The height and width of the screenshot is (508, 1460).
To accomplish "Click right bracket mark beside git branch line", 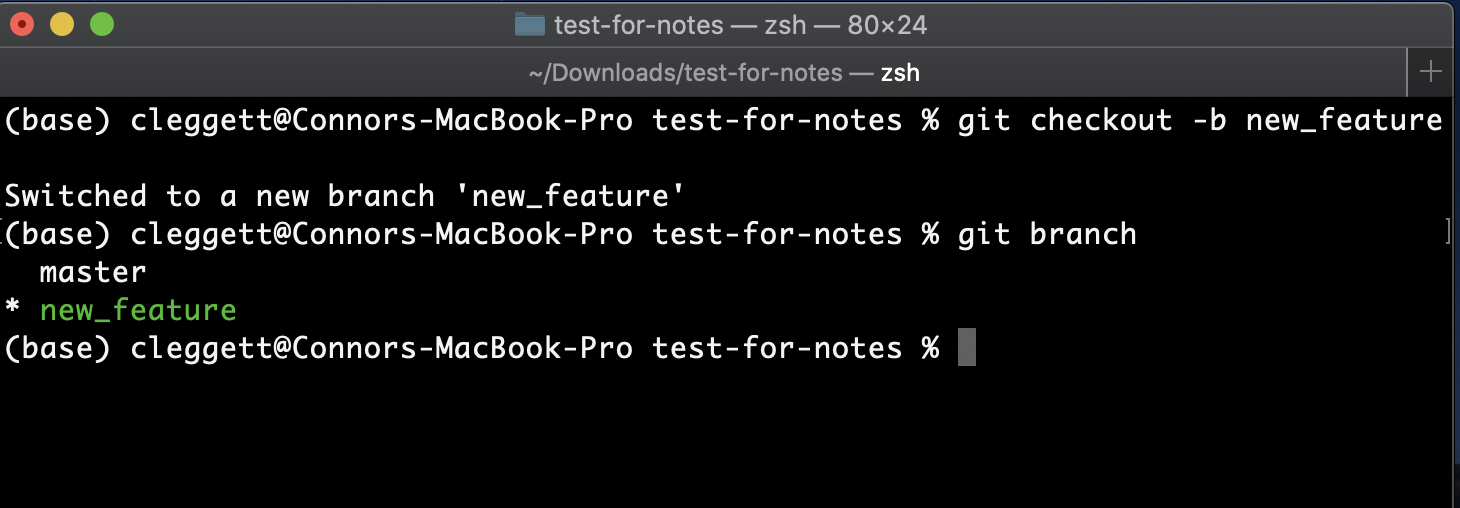I will (1448, 232).
